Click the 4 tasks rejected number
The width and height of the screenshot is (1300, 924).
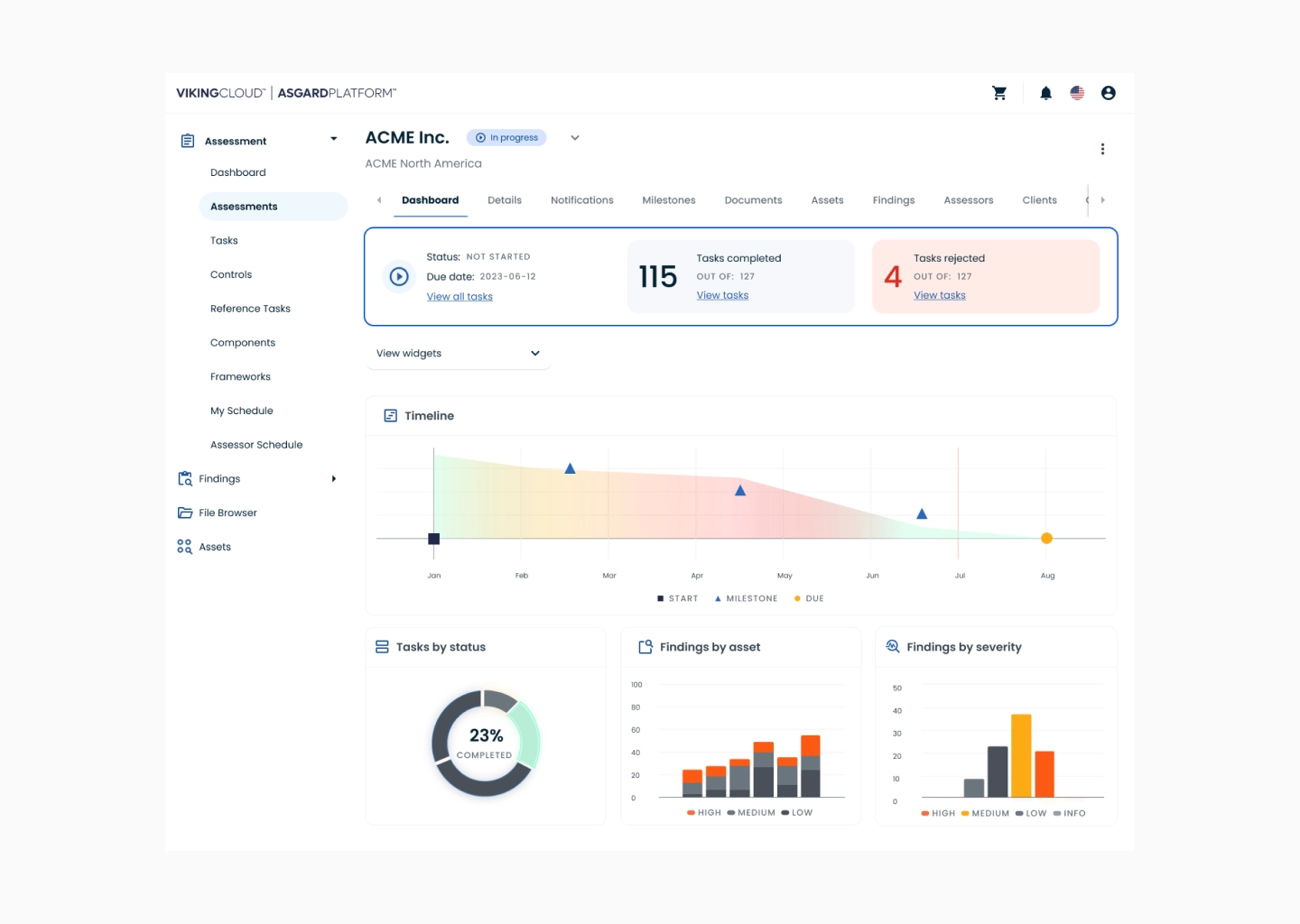tap(893, 277)
